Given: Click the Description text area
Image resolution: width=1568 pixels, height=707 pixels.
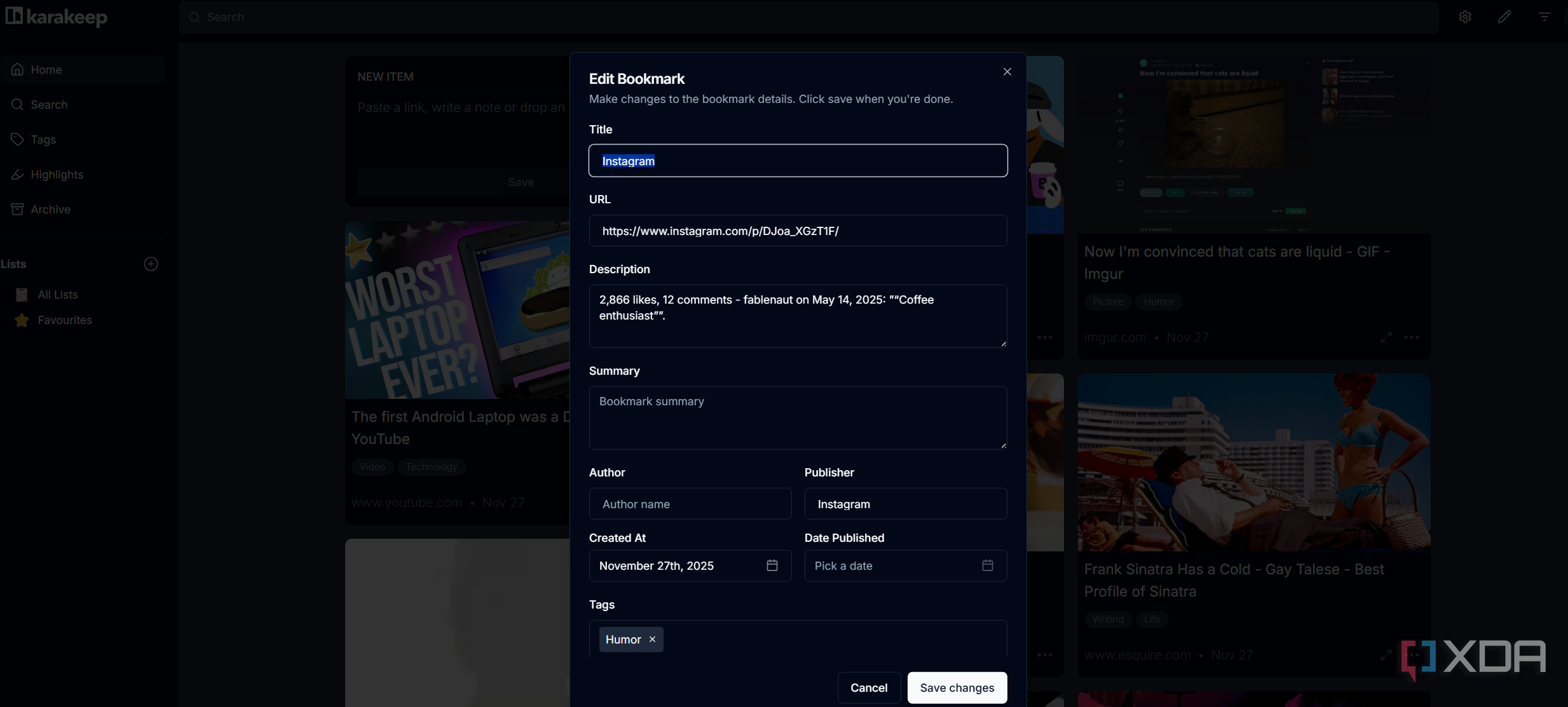Looking at the screenshot, I should click(798, 316).
